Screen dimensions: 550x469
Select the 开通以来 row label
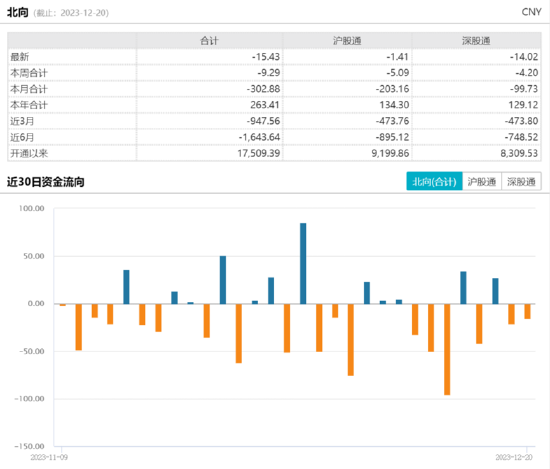click(x=29, y=153)
